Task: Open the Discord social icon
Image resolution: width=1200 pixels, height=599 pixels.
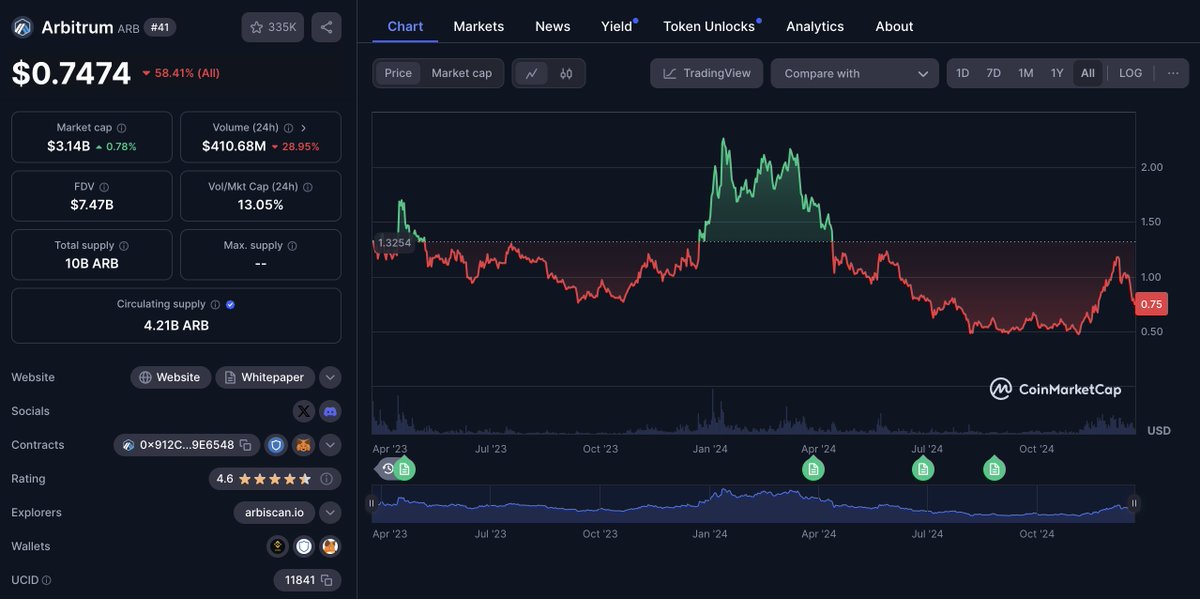Action: pos(330,411)
